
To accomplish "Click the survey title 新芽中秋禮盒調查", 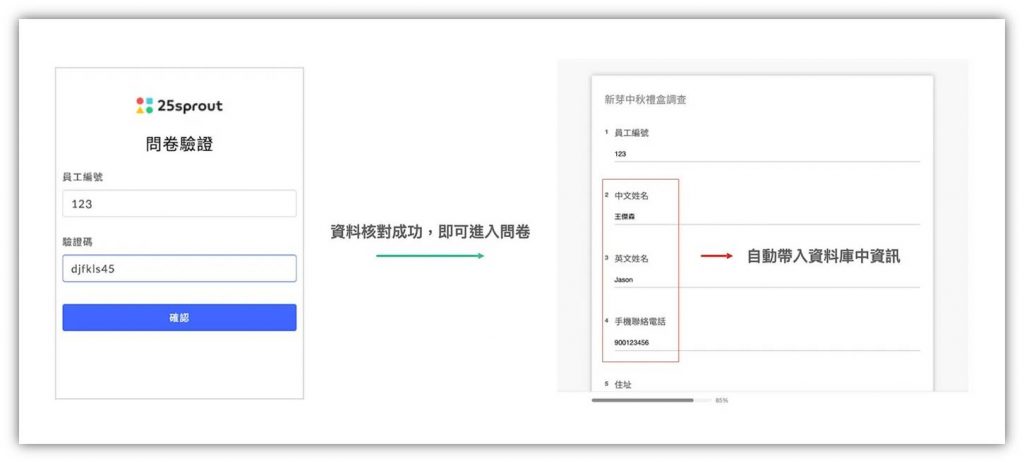I will tap(645, 100).
